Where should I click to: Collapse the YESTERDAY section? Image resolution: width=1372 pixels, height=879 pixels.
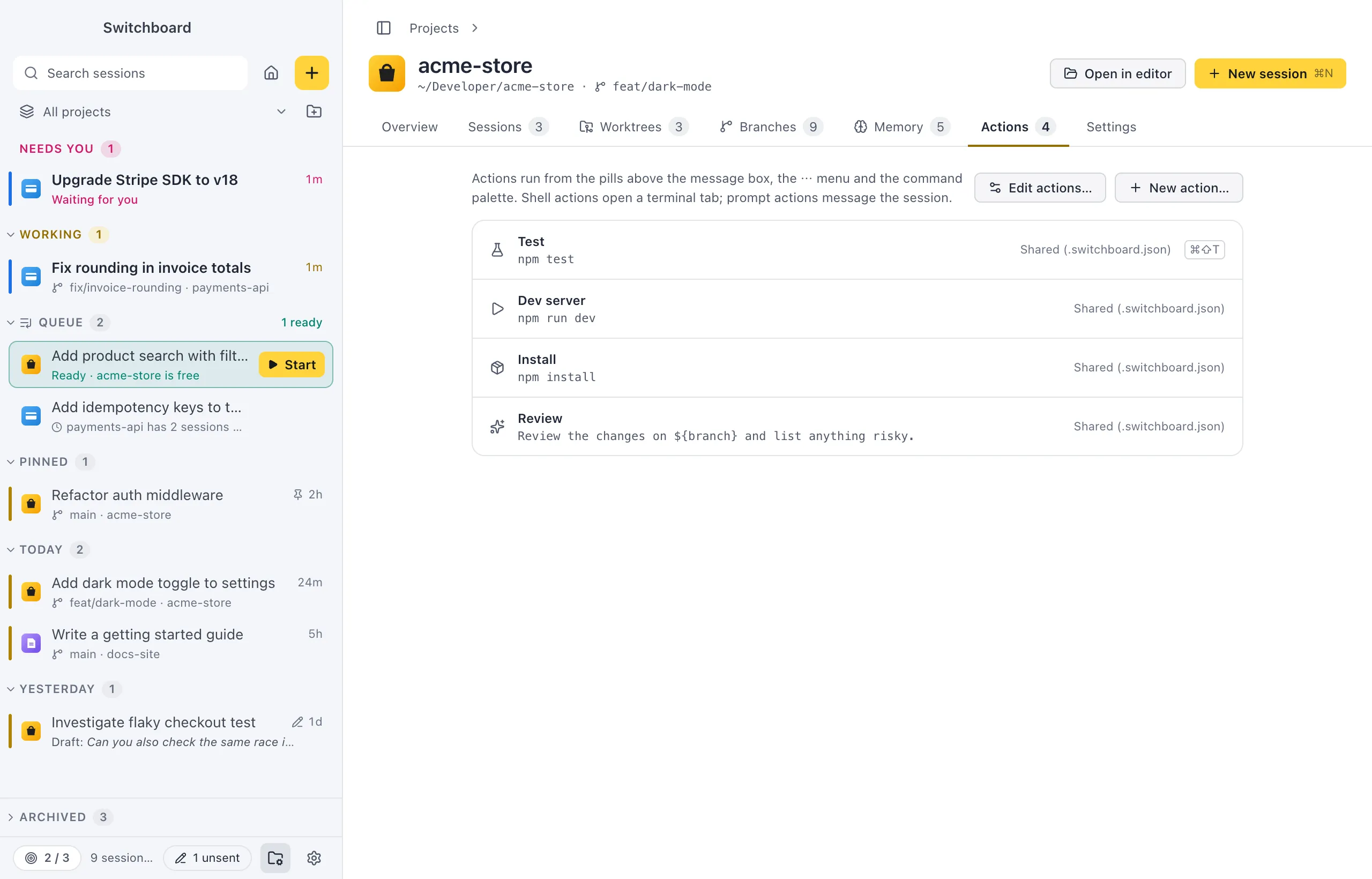pos(10,689)
